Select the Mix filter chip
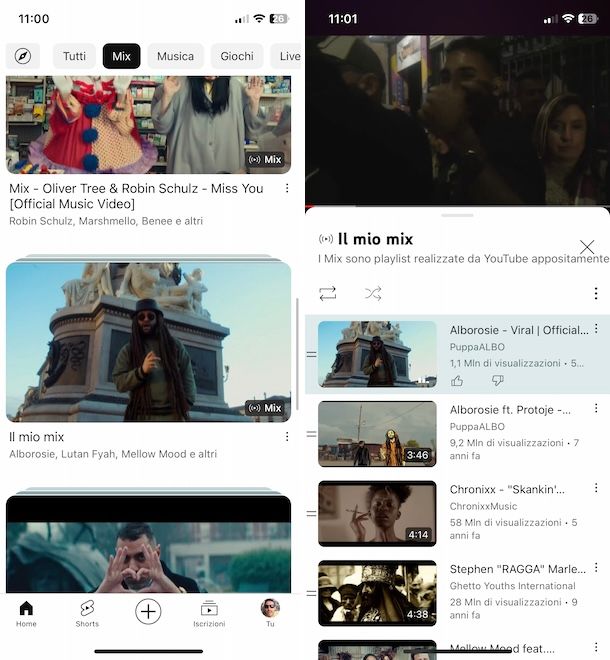Image resolution: width=610 pixels, height=660 pixels. (x=121, y=56)
